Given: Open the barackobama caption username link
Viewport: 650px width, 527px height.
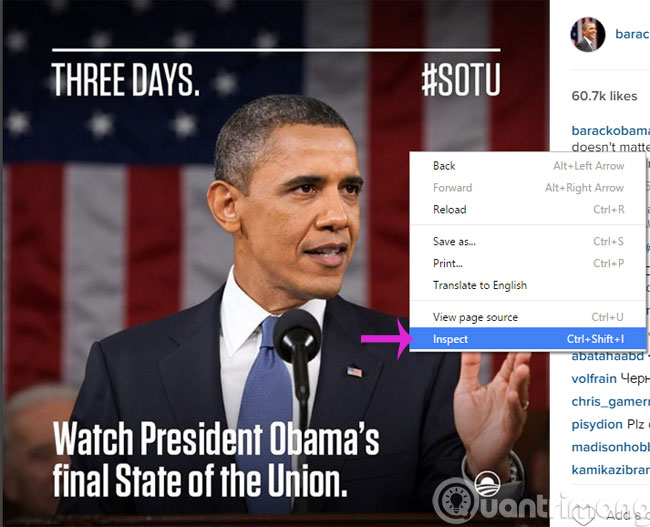Looking at the screenshot, I should (x=611, y=131).
